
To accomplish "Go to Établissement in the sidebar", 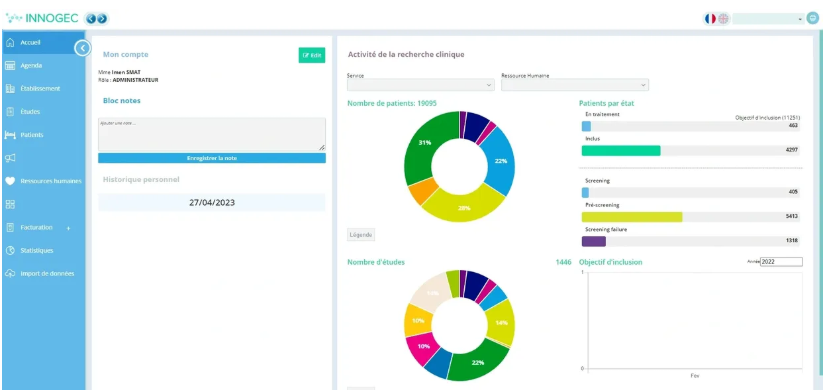I will (x=40, y=89).
